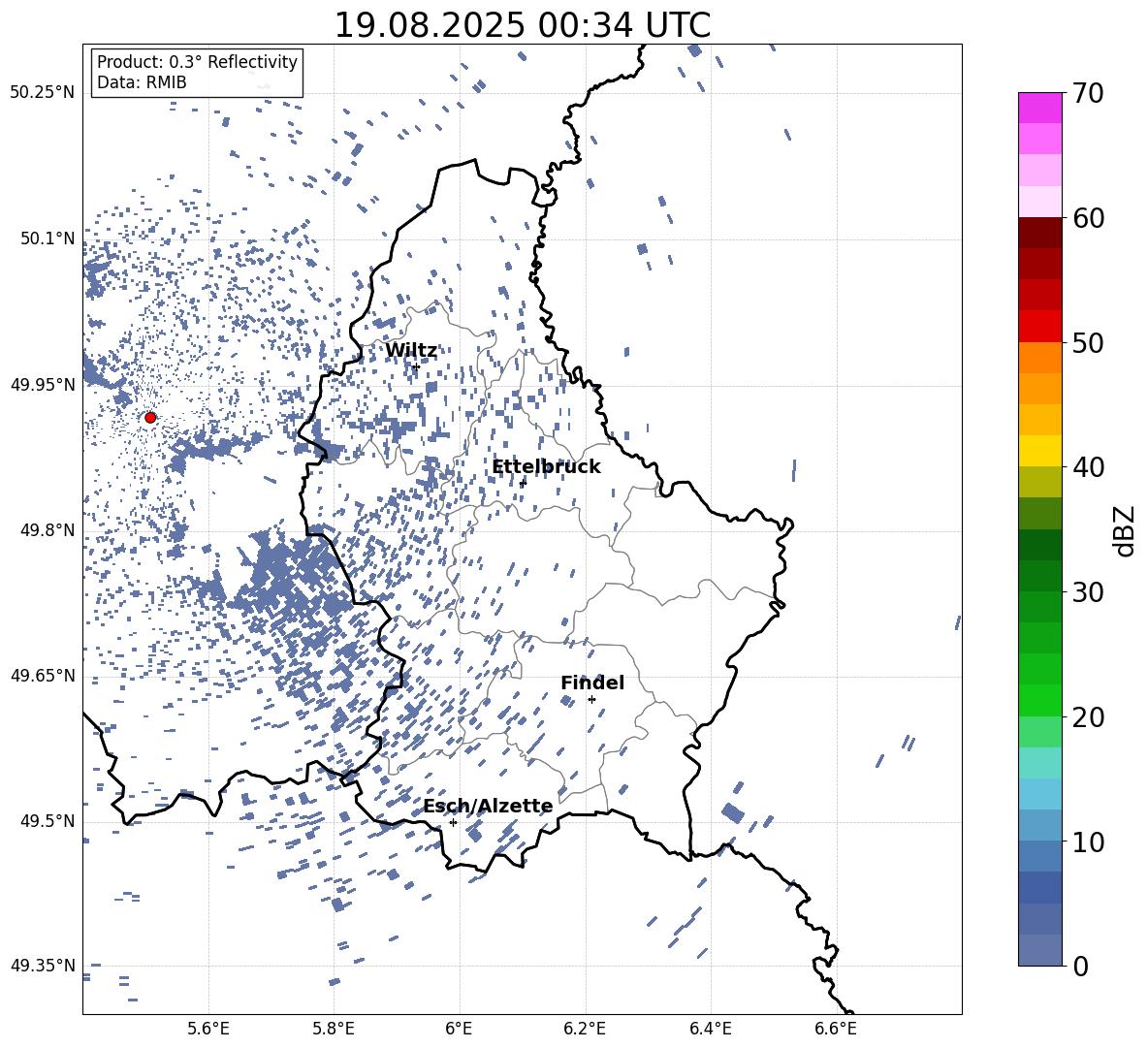Click the 49.8°N latitude label

point(48,530)
